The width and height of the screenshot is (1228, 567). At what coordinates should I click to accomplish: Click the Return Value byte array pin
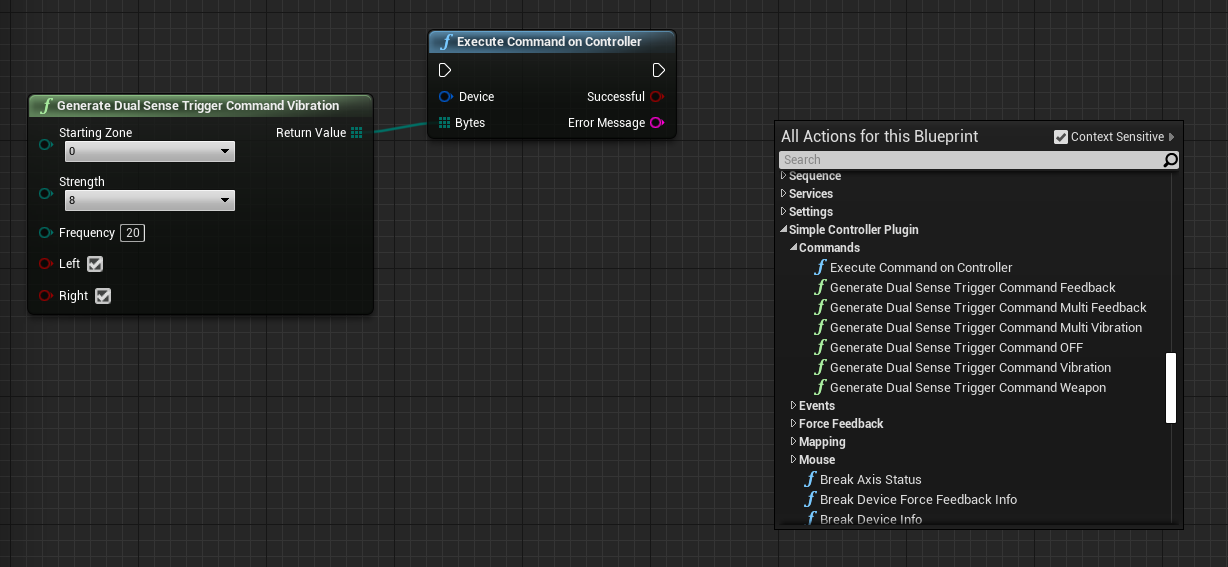pyautogui.click(x=357, y=133)
